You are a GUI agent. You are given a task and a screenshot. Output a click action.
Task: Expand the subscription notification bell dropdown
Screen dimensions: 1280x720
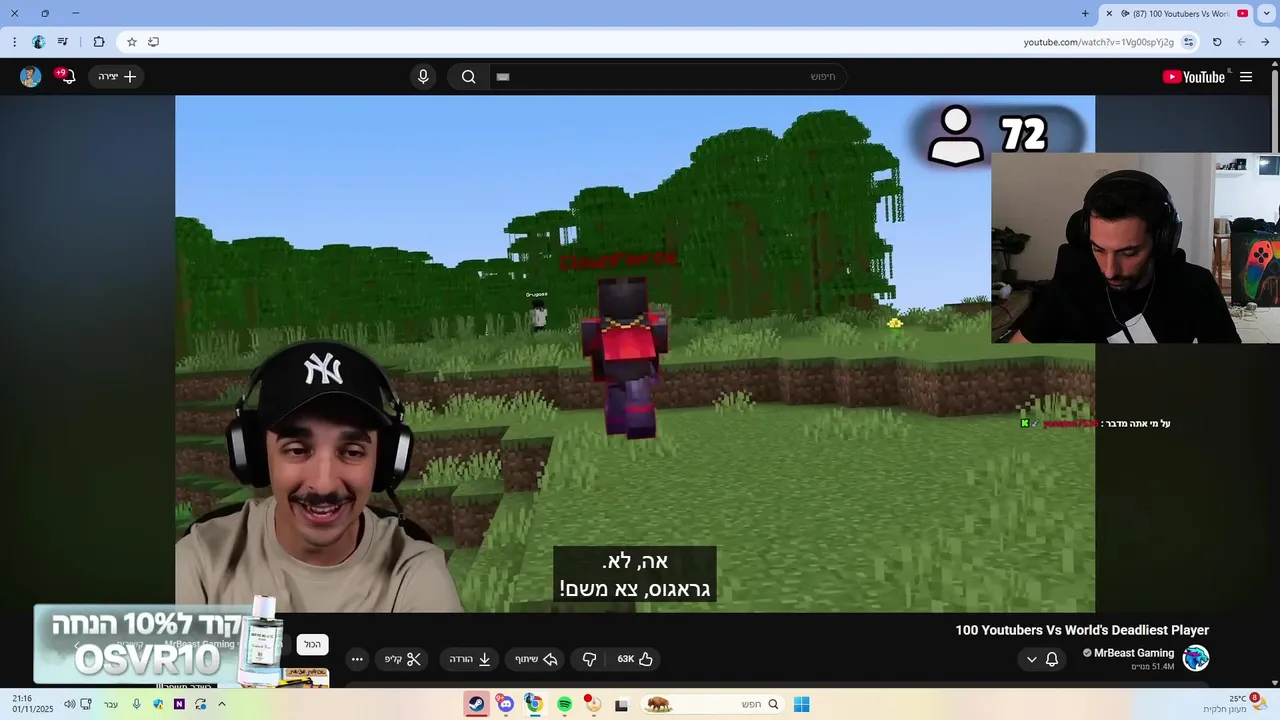[1042, 659]
